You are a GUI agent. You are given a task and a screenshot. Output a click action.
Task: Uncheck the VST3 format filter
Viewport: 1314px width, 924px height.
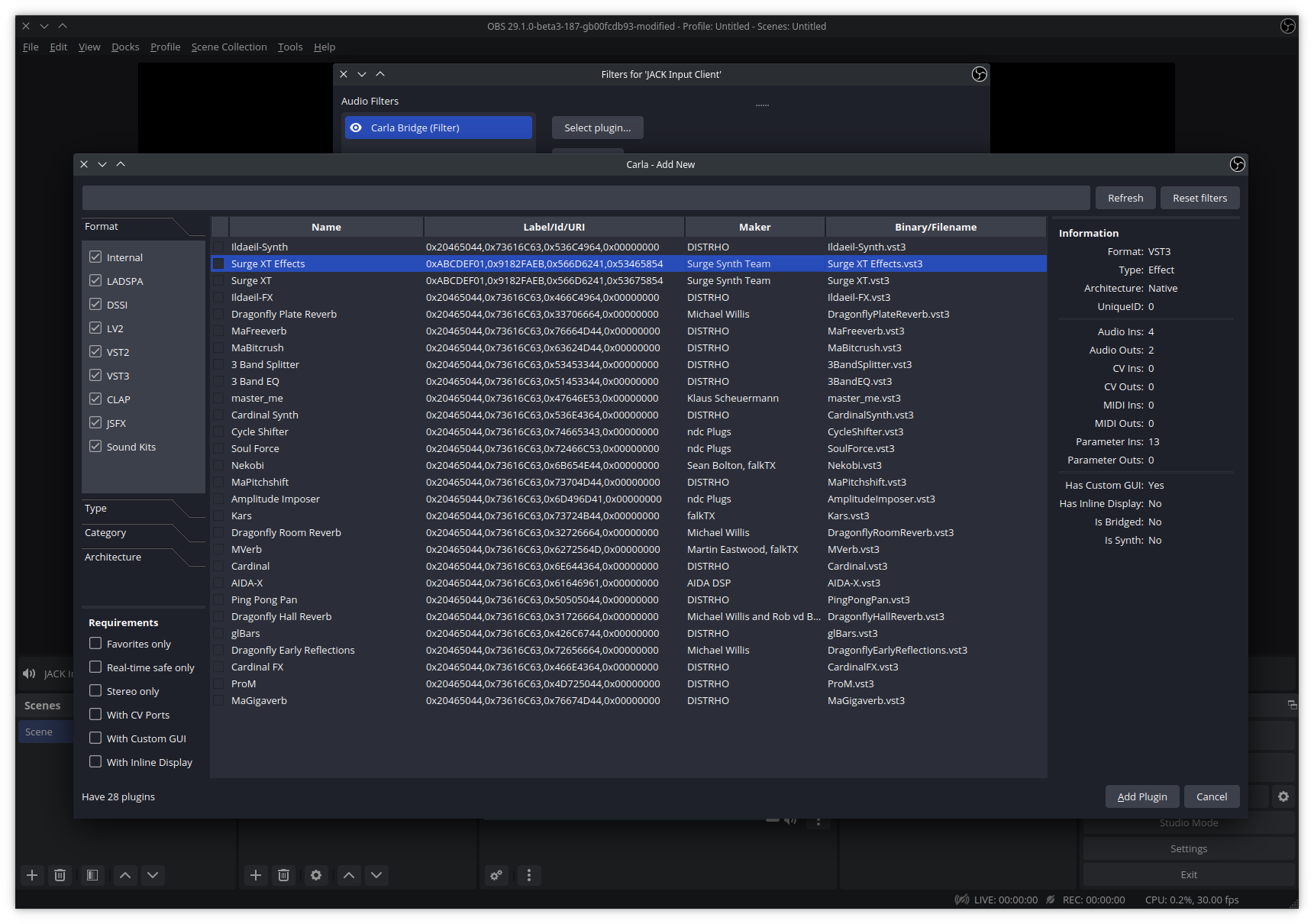(95, 375)
